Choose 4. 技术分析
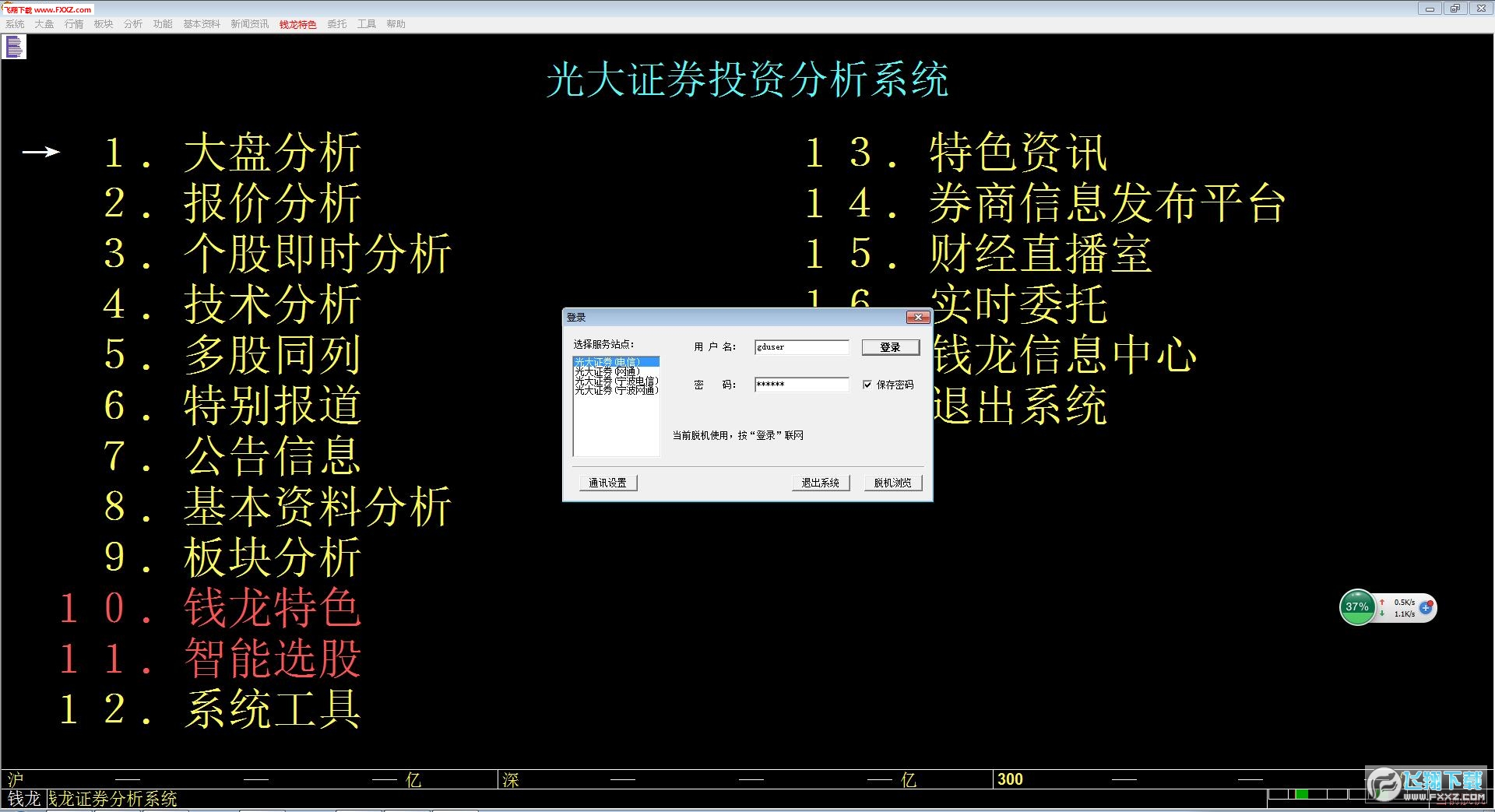The height and width of the screenshot is (812, 1495). pyautogui.click(x=232, y=304)
